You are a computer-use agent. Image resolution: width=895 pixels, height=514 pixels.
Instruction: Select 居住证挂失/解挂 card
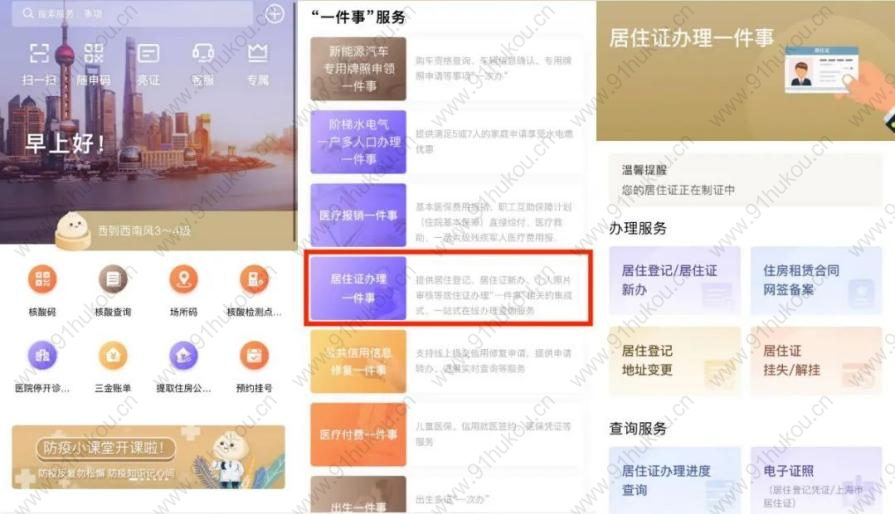pyautogui.click(x=816, y=361)
